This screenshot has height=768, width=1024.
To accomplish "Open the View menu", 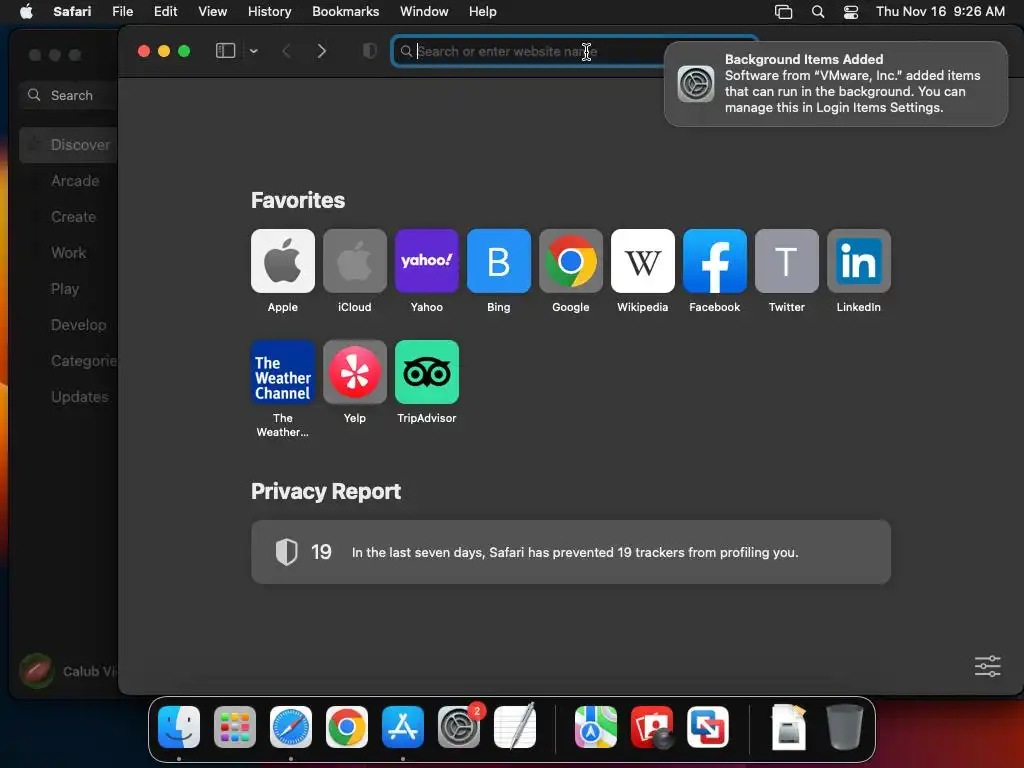I will (213, 12).
